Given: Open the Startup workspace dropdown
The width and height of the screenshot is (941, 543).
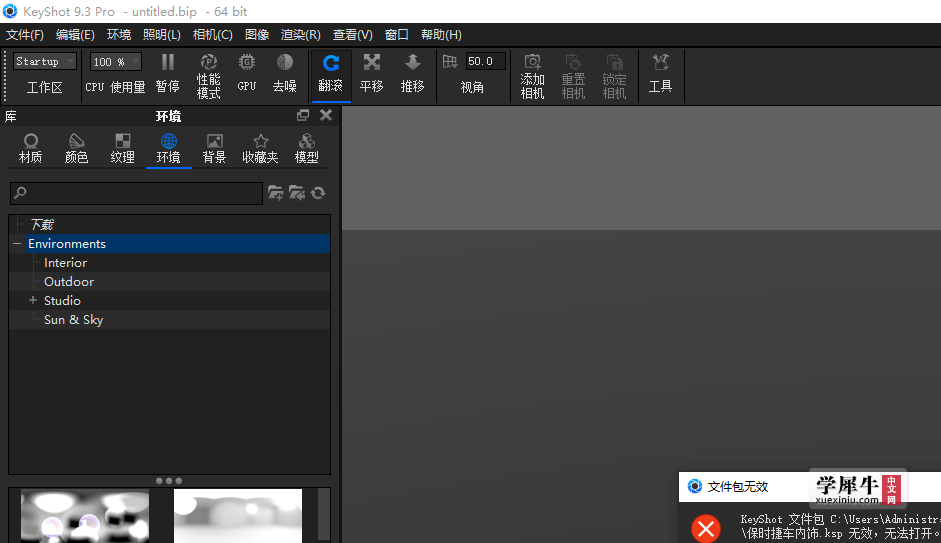Looking at the screenshot, I should [x=45, y=61].
